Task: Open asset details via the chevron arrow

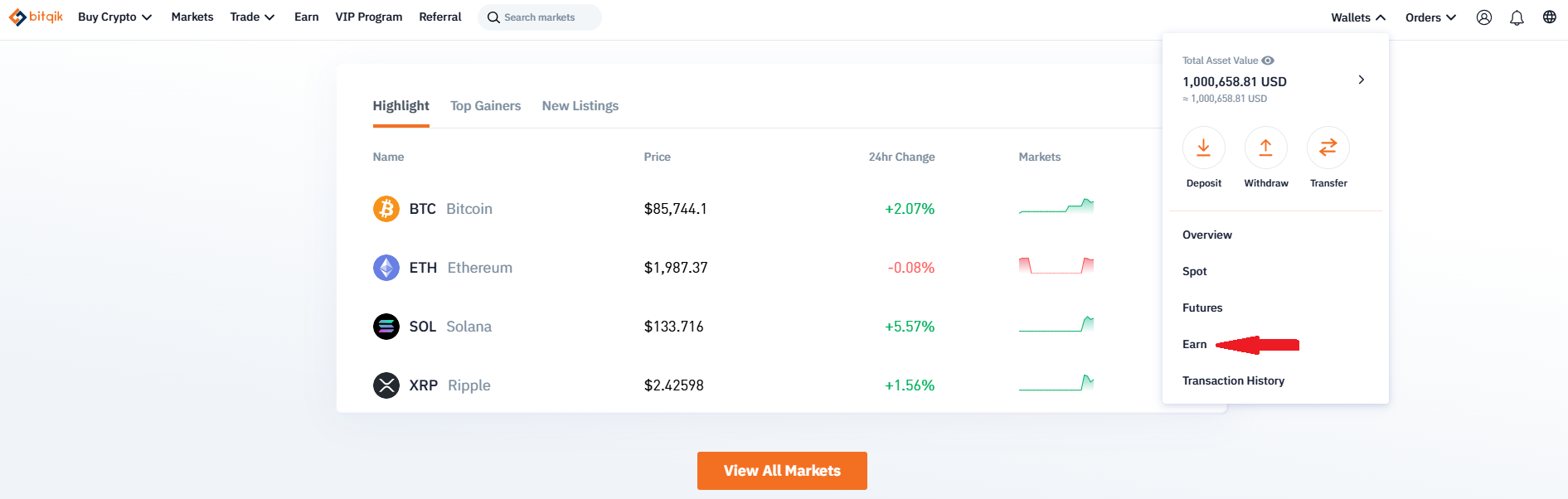Action: pyautogui.click(x=1361, y=80)
